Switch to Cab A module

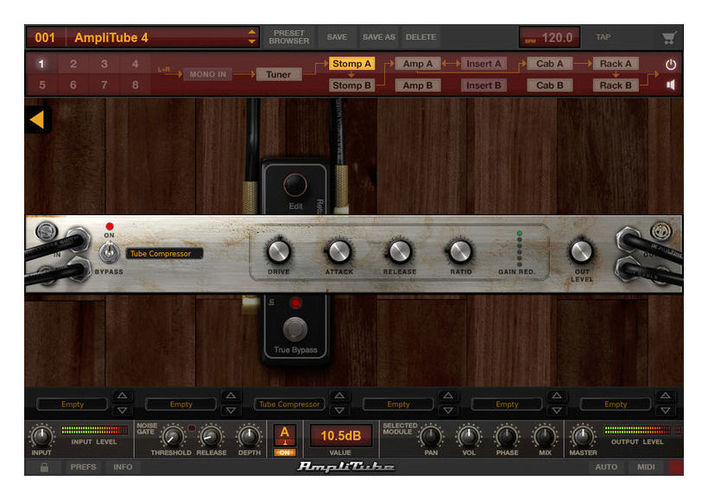[x=550, y=64]
